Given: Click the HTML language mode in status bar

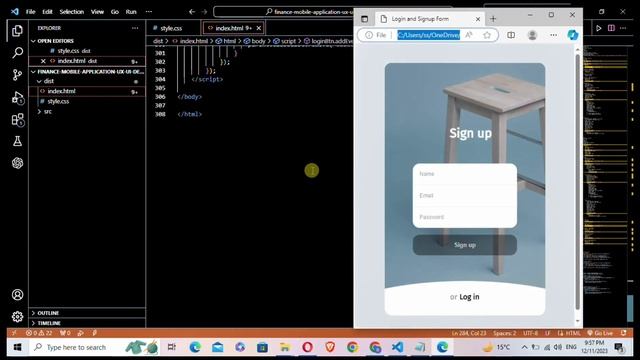Looking at the screenshot, I should [572, 333].
